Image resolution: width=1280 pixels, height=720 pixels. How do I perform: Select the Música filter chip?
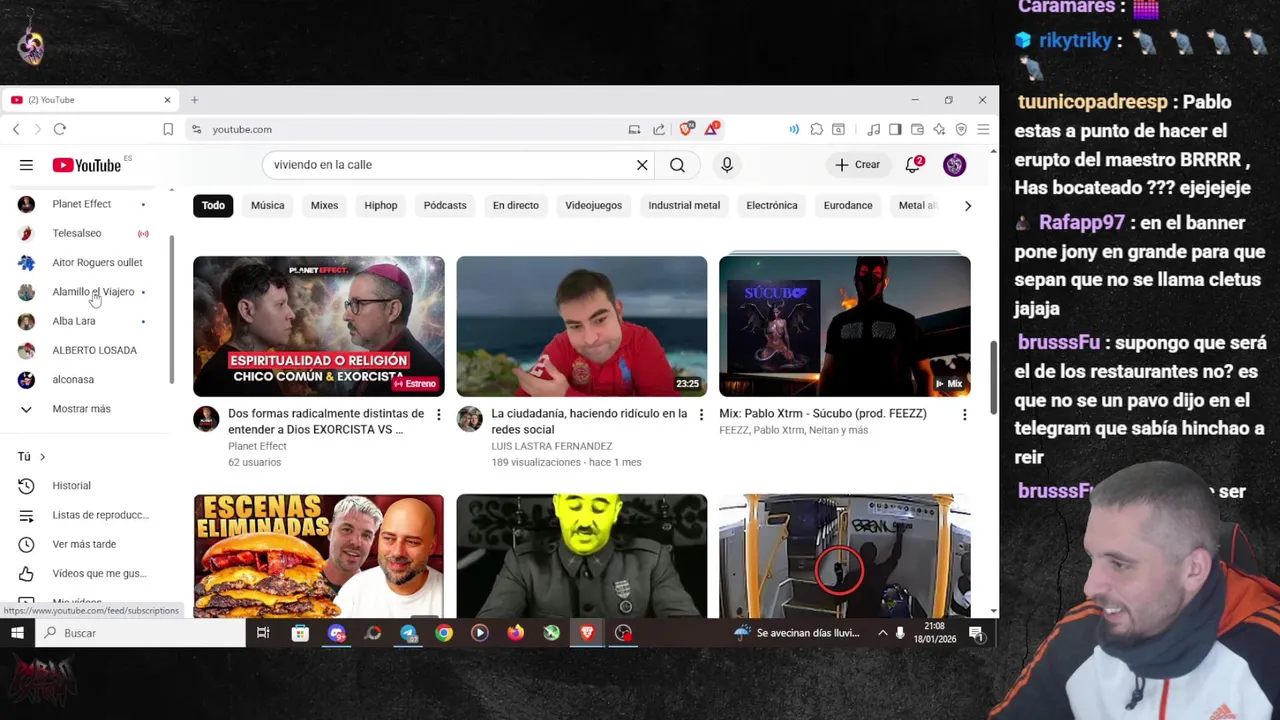point(267,205)
